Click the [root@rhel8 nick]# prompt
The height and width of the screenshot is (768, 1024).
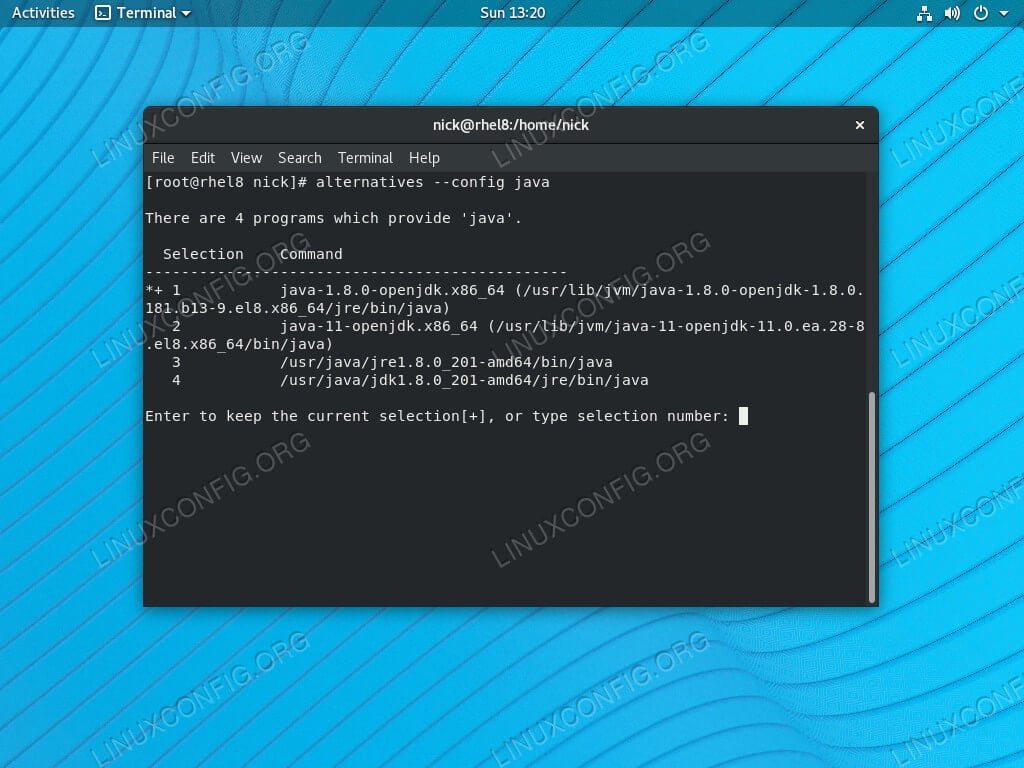226,182
